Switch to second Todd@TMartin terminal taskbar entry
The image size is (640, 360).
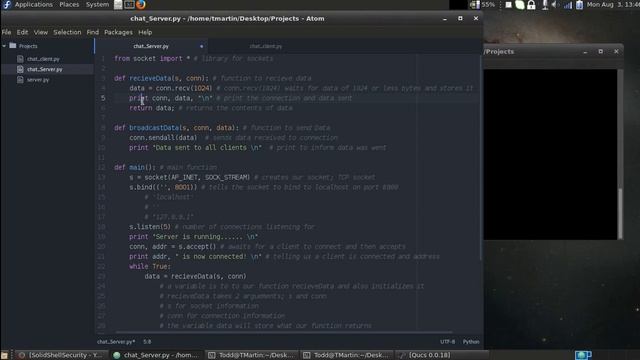pos(347,355)
